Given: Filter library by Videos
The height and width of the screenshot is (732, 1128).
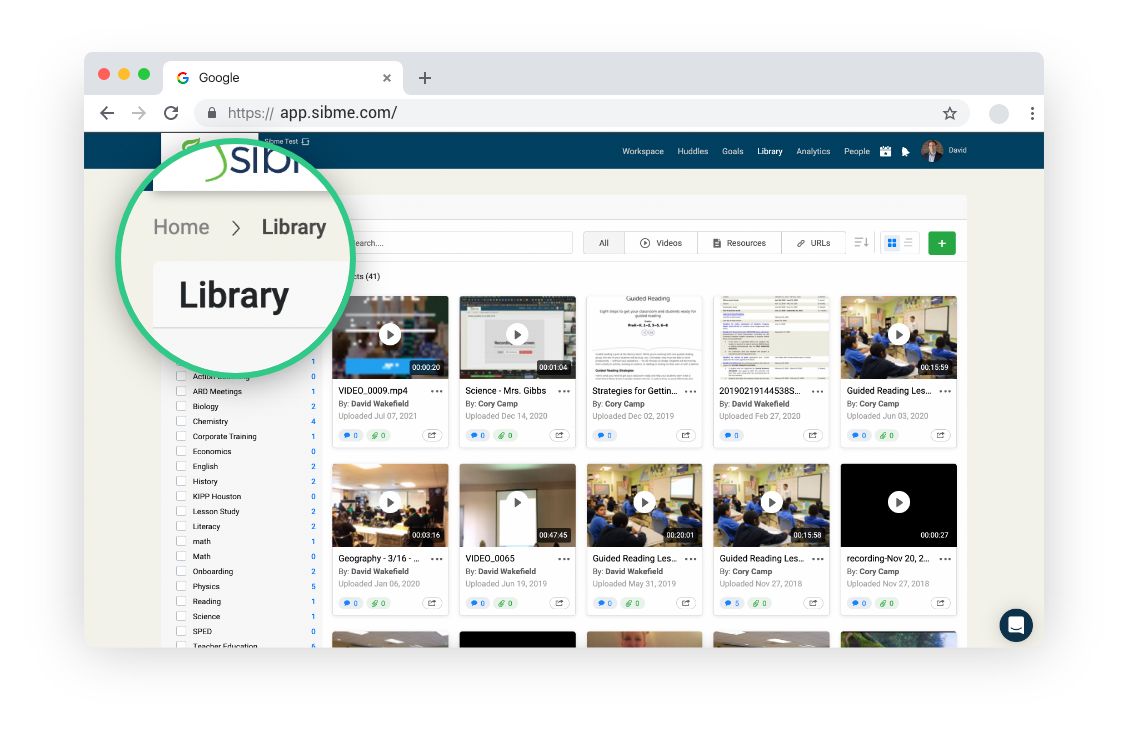Looking at the screenshot, I should (661, 243).
